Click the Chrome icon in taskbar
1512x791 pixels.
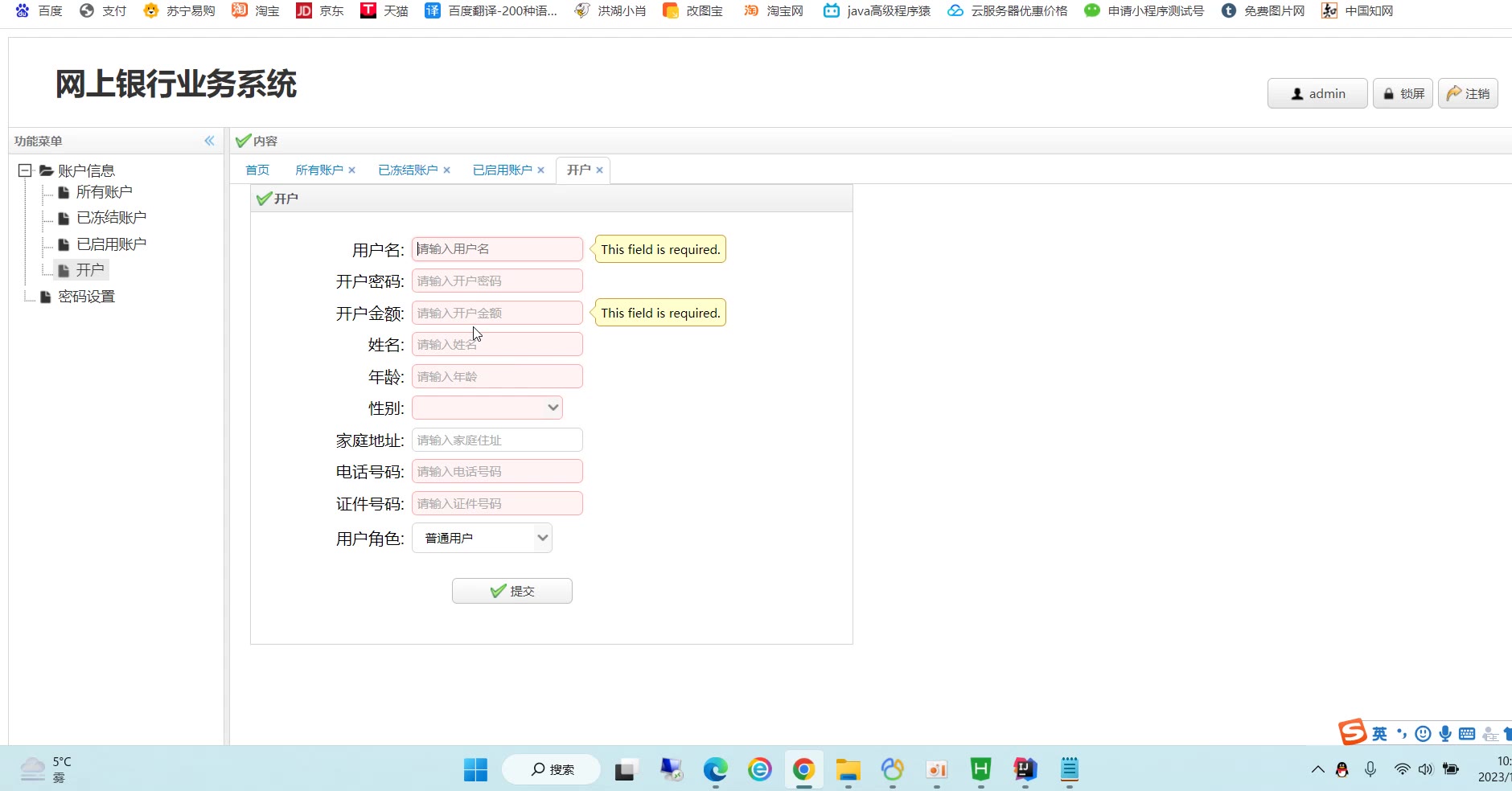(x=803, y=770)
